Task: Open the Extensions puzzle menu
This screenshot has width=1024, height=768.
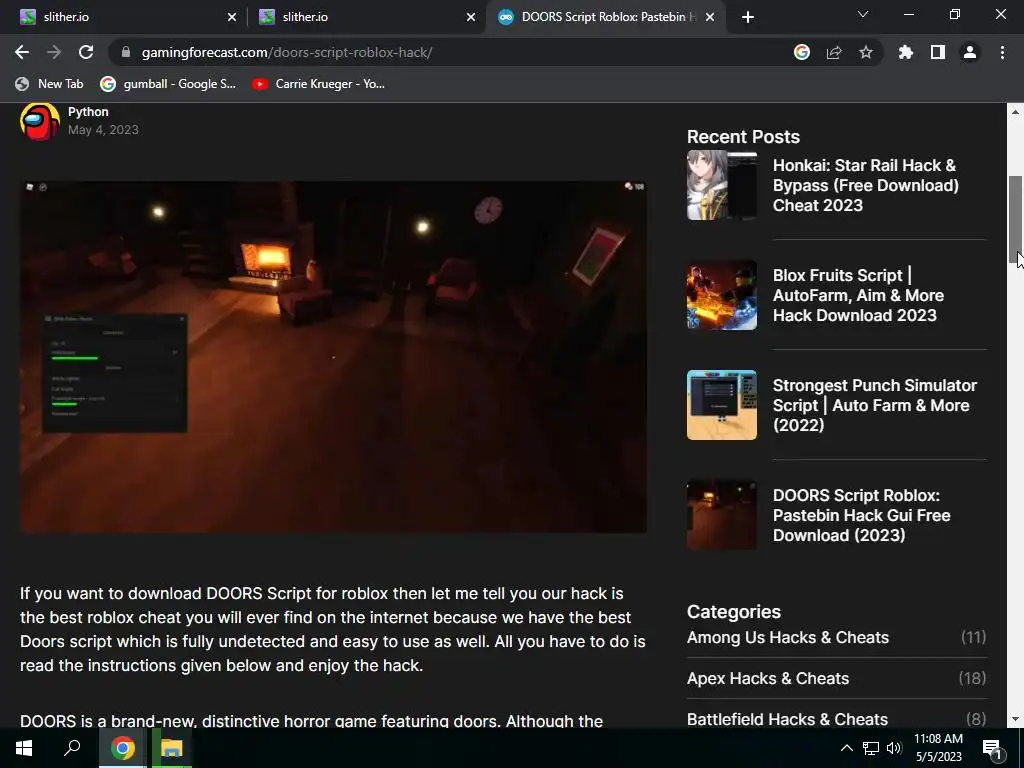Action: pos(906,52)
